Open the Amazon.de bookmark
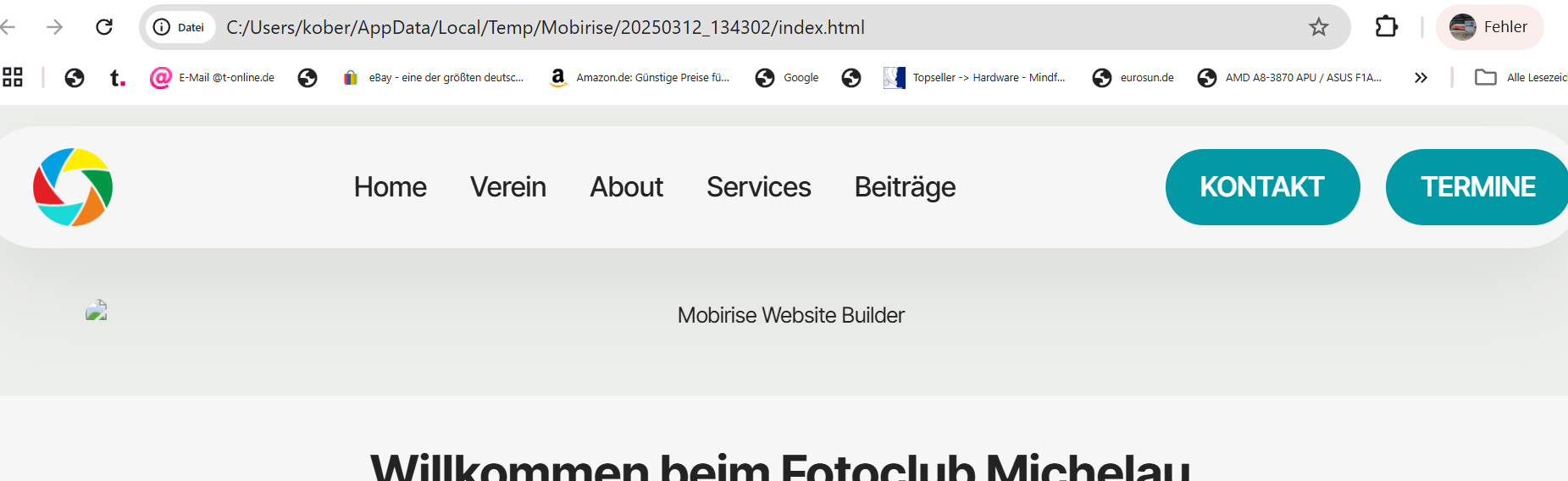Screen dimensions: 1568x481 coord(640,78)
